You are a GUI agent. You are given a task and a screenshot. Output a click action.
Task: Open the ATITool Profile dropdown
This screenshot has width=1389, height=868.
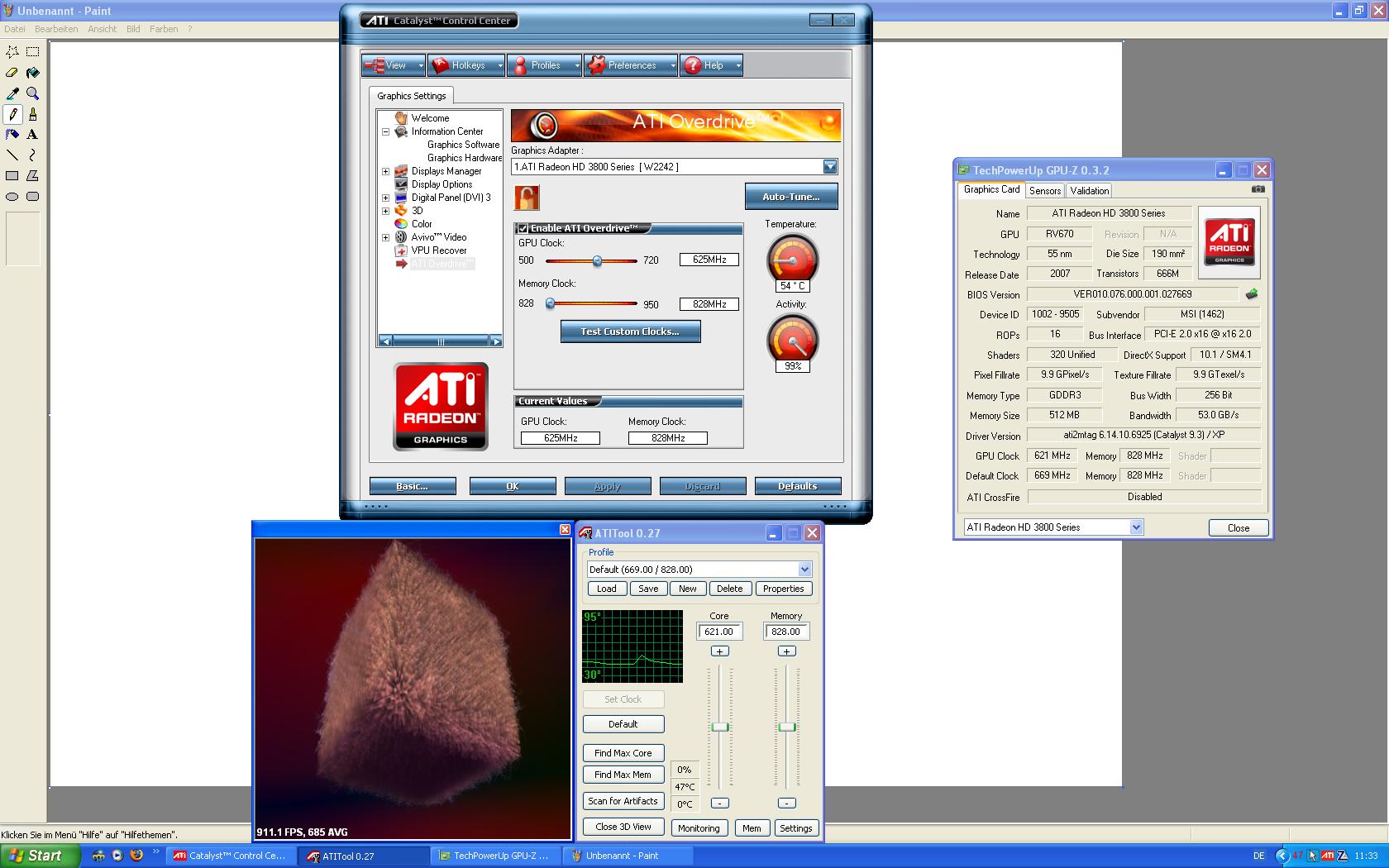click(x=804, y=570)
